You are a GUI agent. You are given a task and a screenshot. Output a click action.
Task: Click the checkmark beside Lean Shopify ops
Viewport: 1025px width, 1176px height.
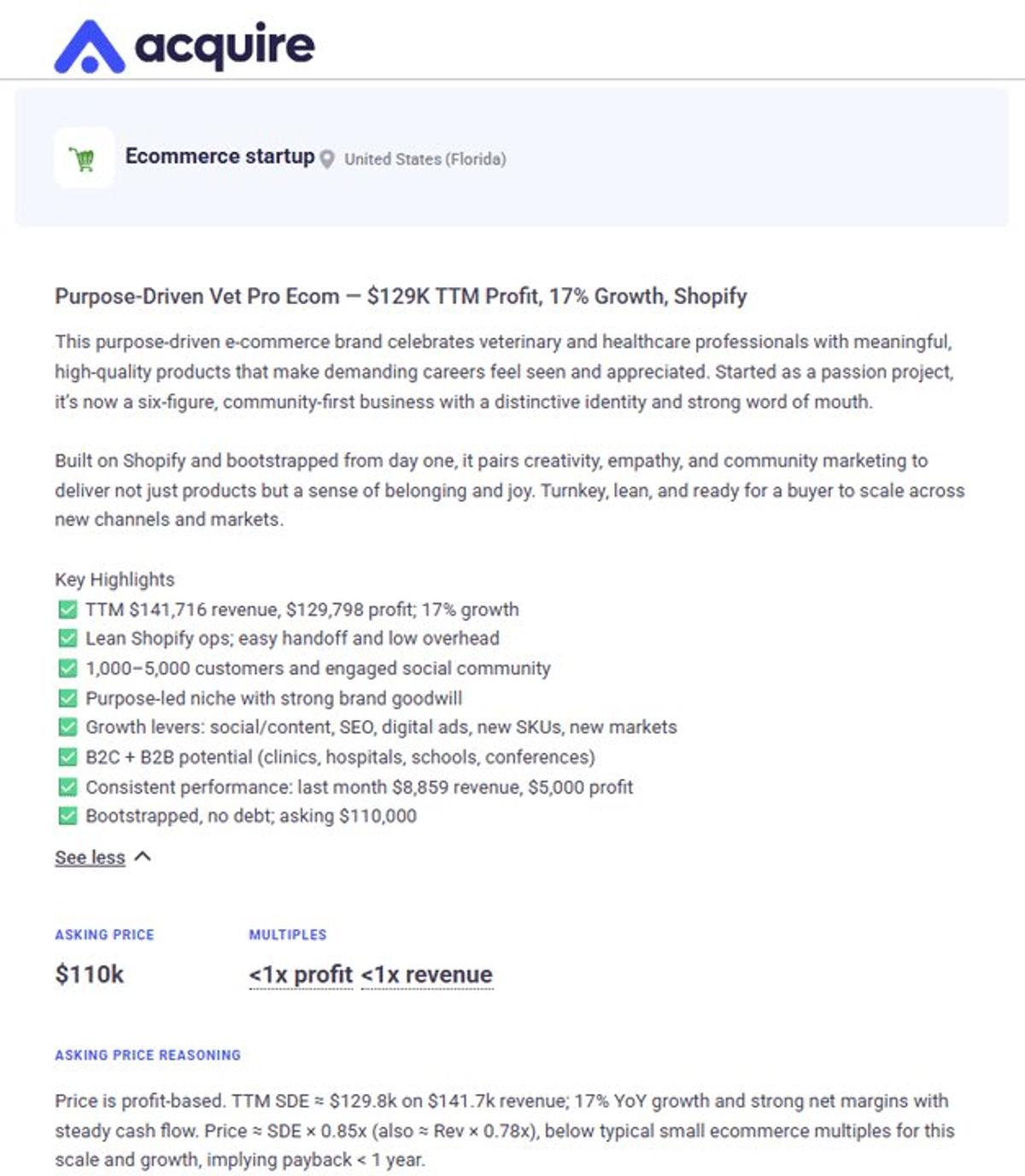click(67, 639)
